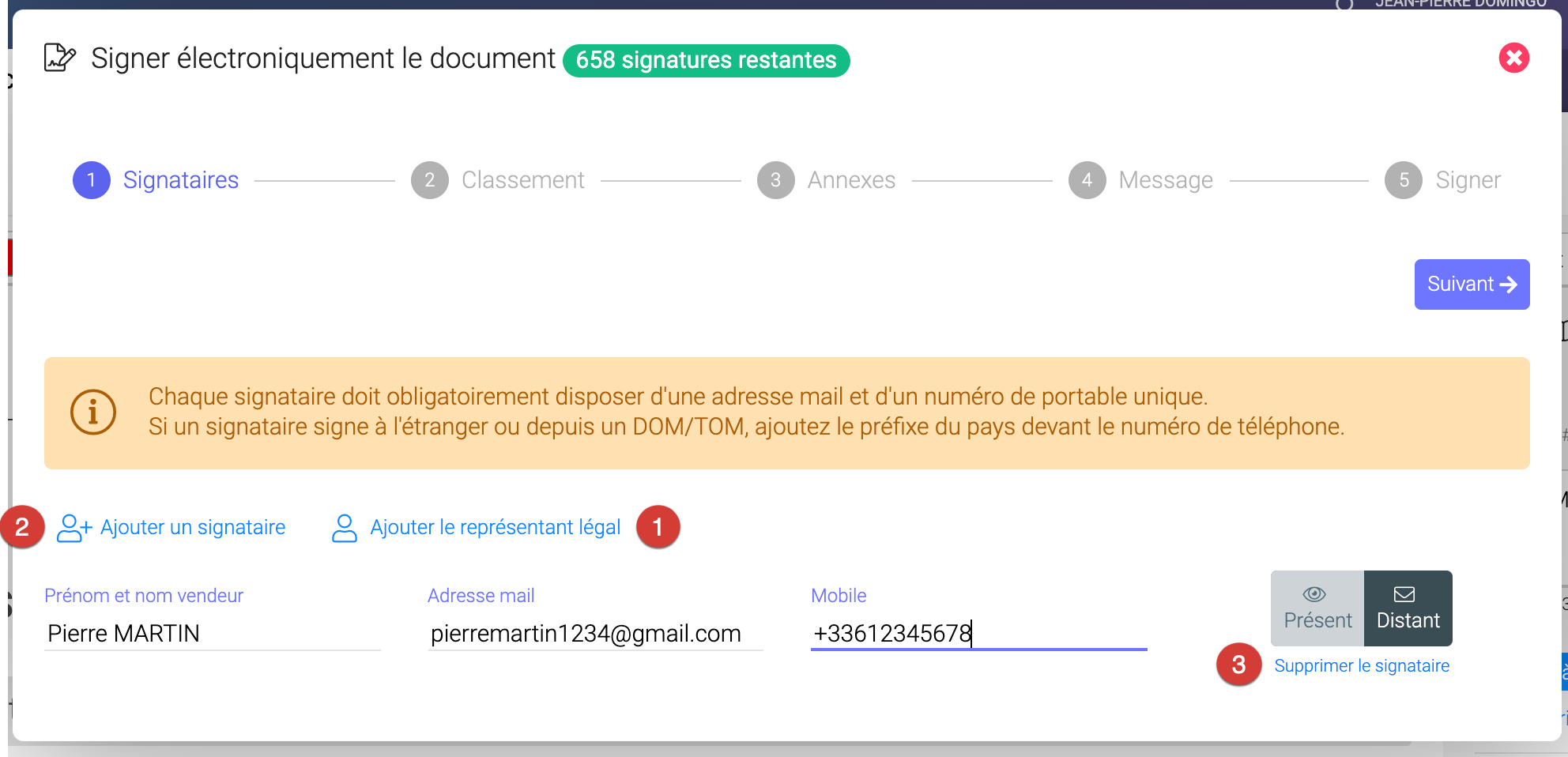Click the orange info circle icon
Image resolution: width=1568 pixels, height=757 pixels.
pos(93,412)
